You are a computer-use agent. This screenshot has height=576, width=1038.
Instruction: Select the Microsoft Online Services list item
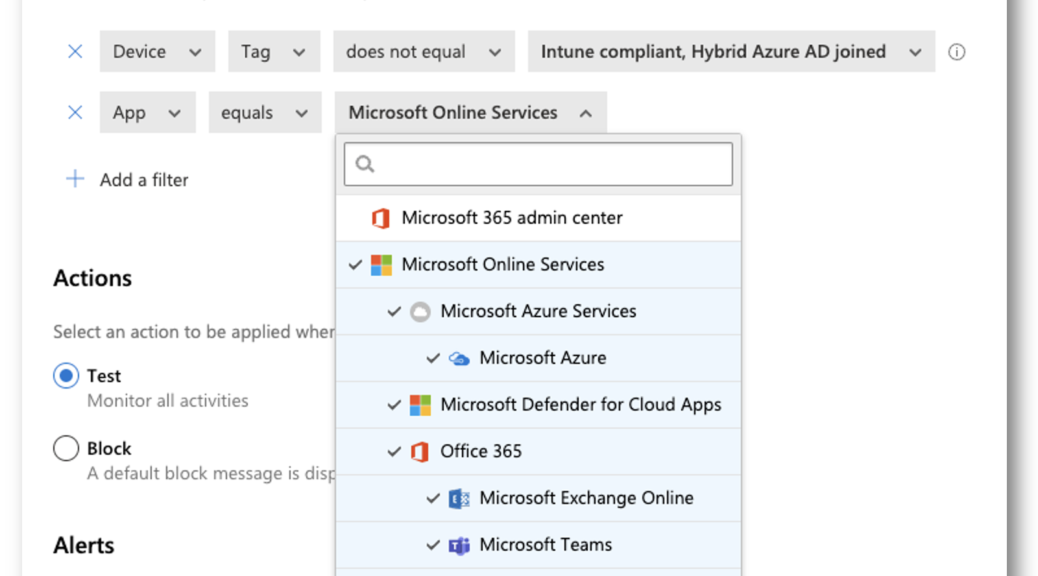pyautogui.click(x=538, y=265)
